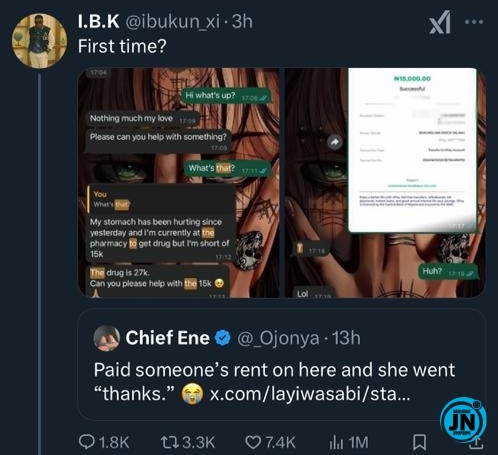Click the I.B.K display name
Viewport: 498px width, 455px height.
pyautogui.click(x=99, y=22)
